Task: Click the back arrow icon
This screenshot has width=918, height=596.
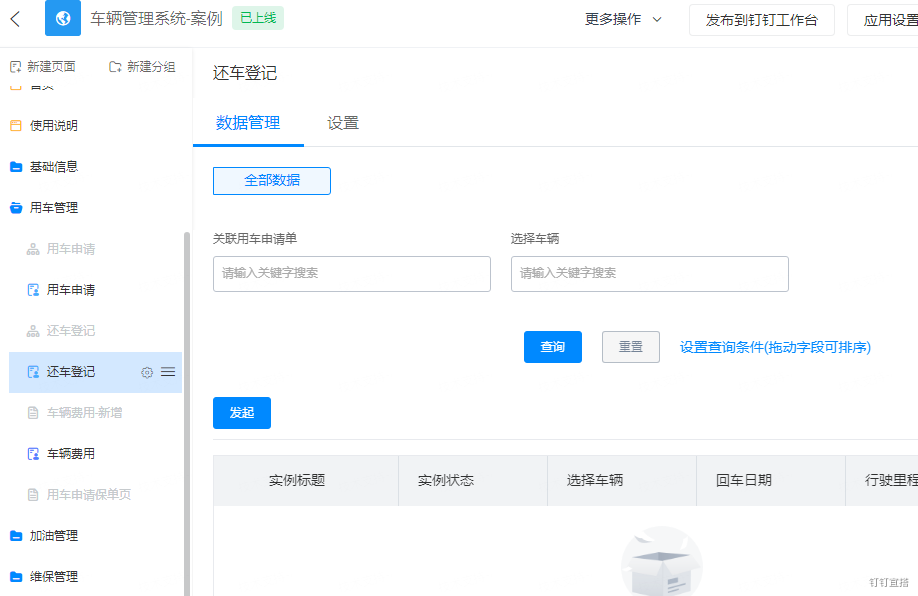Action: tap(16, 19)
